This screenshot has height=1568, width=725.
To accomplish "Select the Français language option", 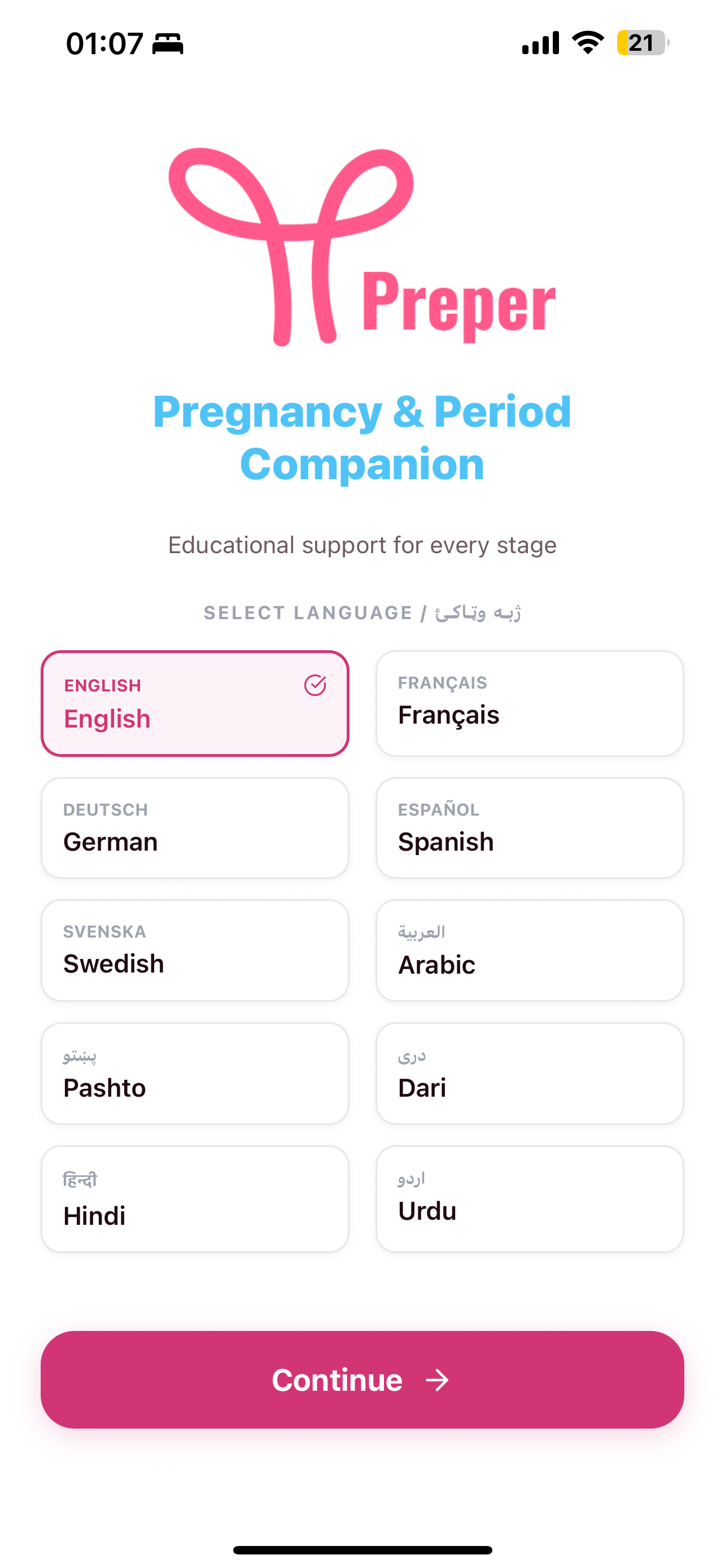I will (530, 704).
